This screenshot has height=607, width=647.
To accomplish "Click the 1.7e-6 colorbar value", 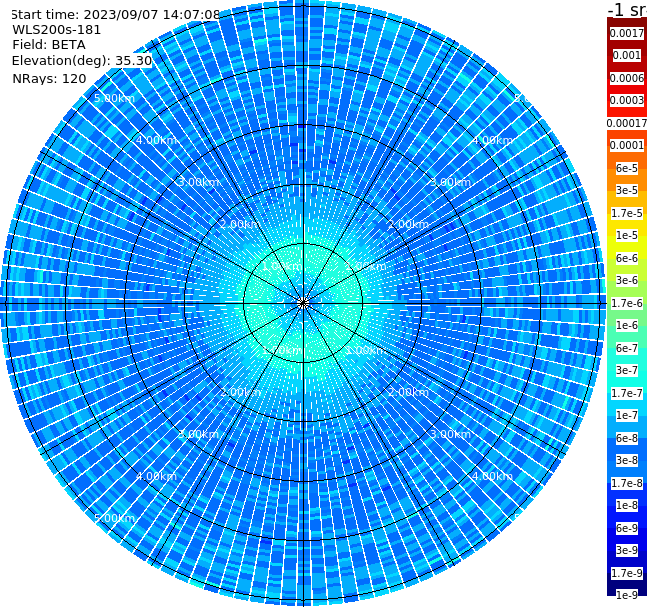I will (x=627, y=303).
